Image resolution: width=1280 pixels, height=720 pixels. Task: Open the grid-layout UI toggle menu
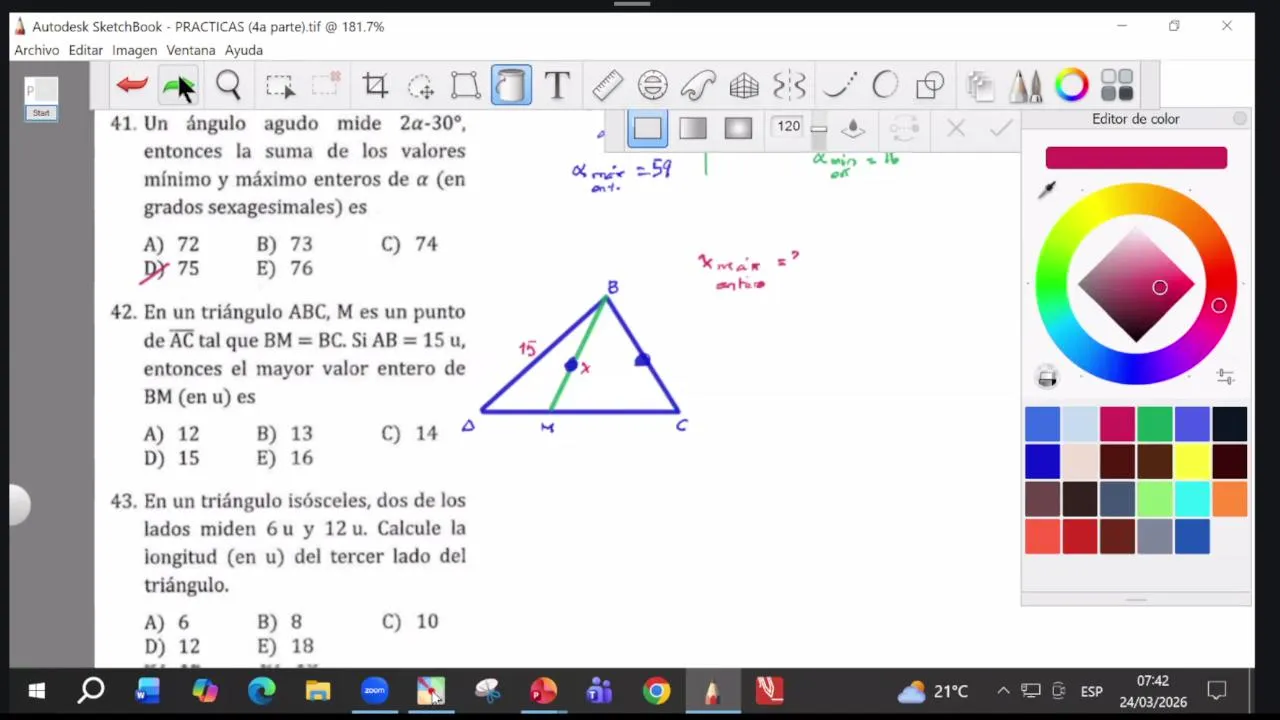click(1117, 86)
